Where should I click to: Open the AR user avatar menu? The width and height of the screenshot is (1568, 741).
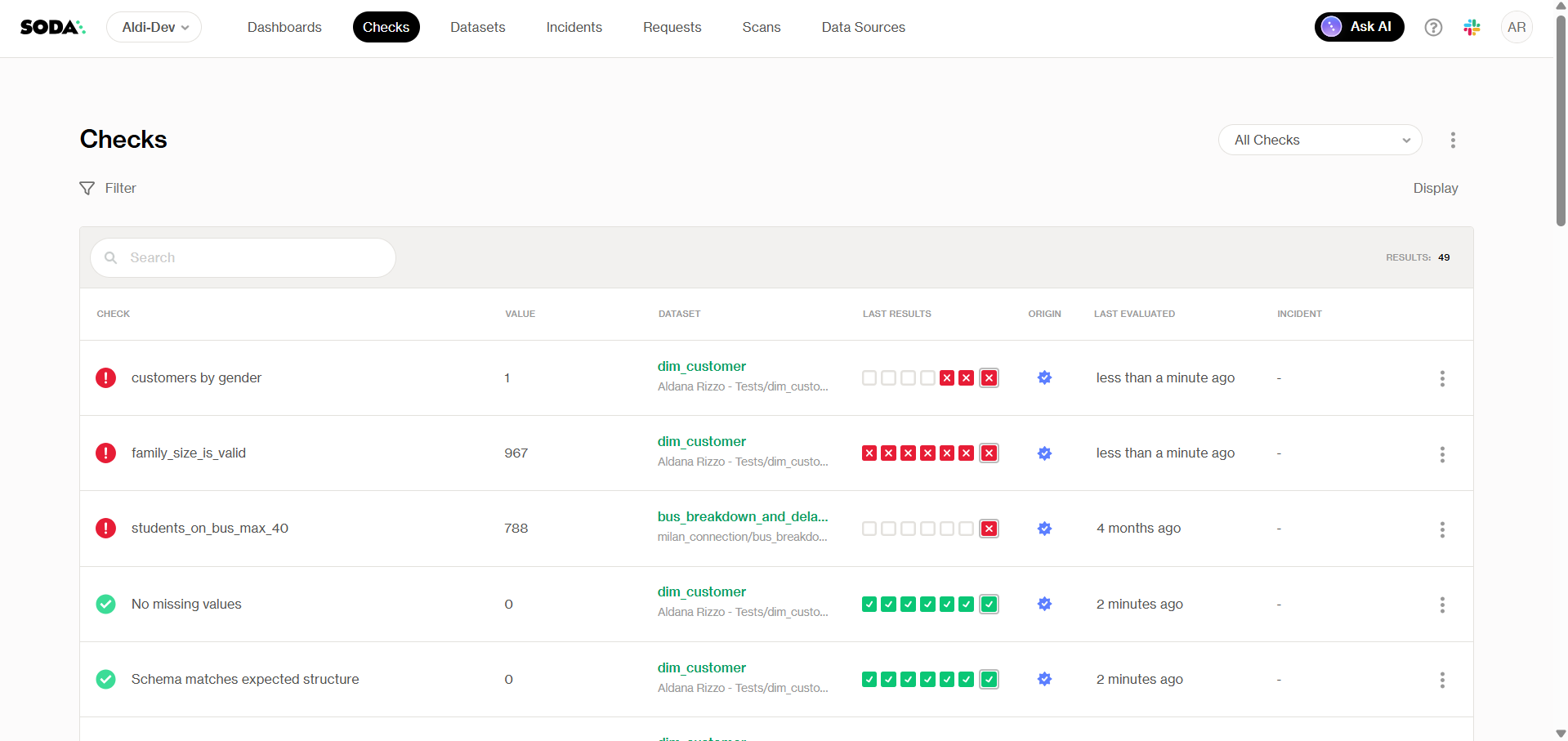click(x=1517, y=27)
